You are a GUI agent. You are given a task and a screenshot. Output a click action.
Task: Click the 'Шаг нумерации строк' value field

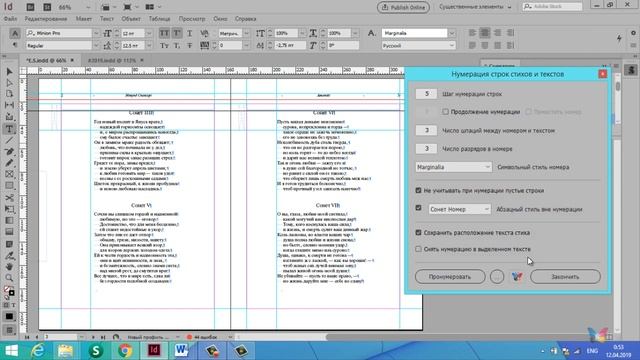[427, 94]
